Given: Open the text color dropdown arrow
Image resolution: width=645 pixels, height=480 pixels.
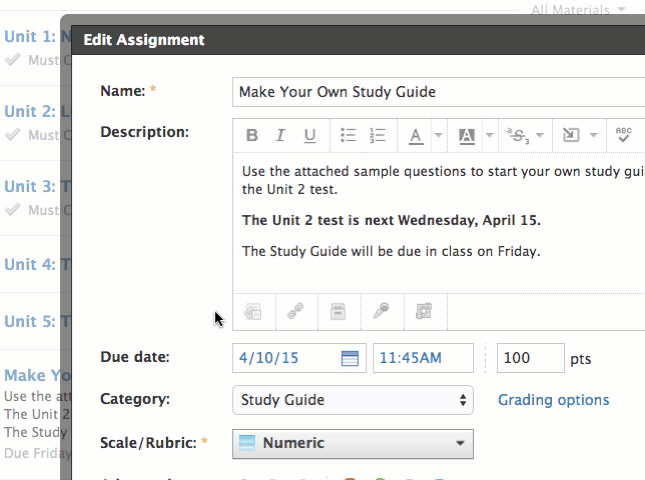Looking at the screenshot, I should (437, 135).
